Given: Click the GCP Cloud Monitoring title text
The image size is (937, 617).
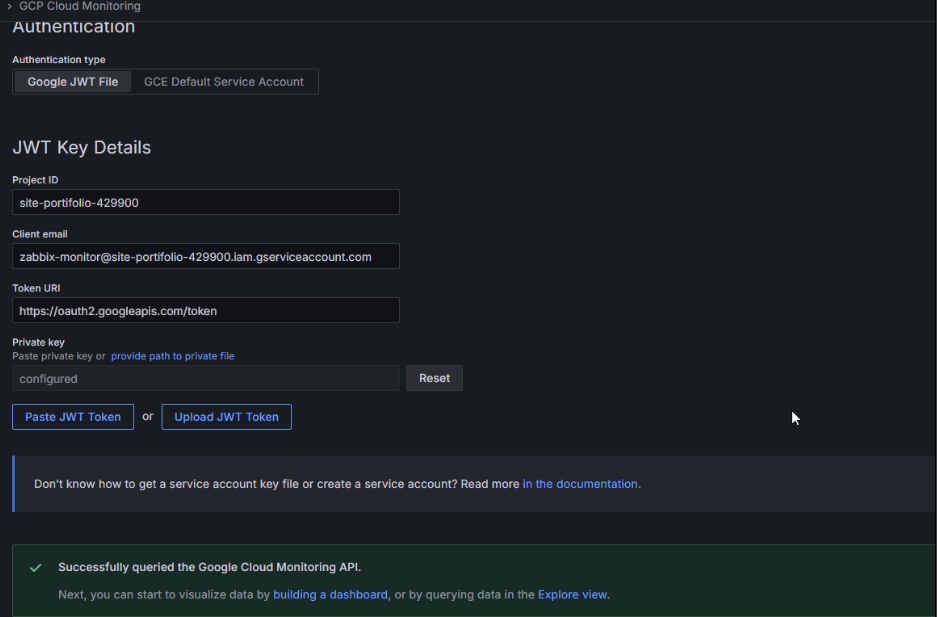Looking at the screenshot, I should coord(80,7).
